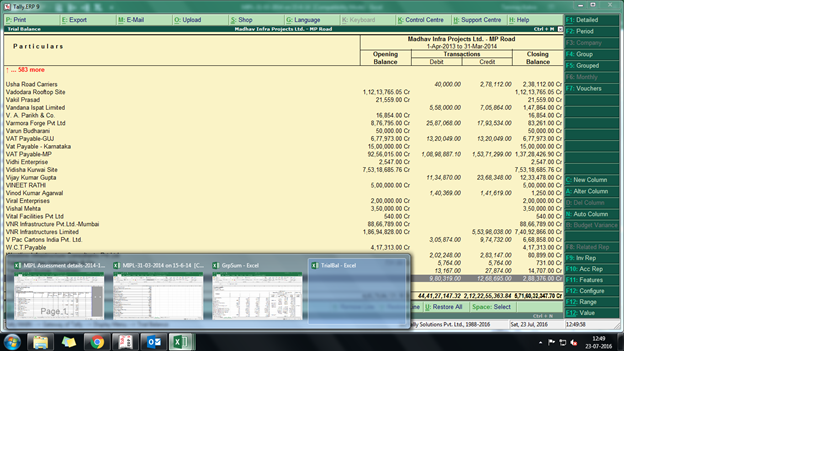
Task: Click the Closing Balance column header
Action: [x=537, y=58]
